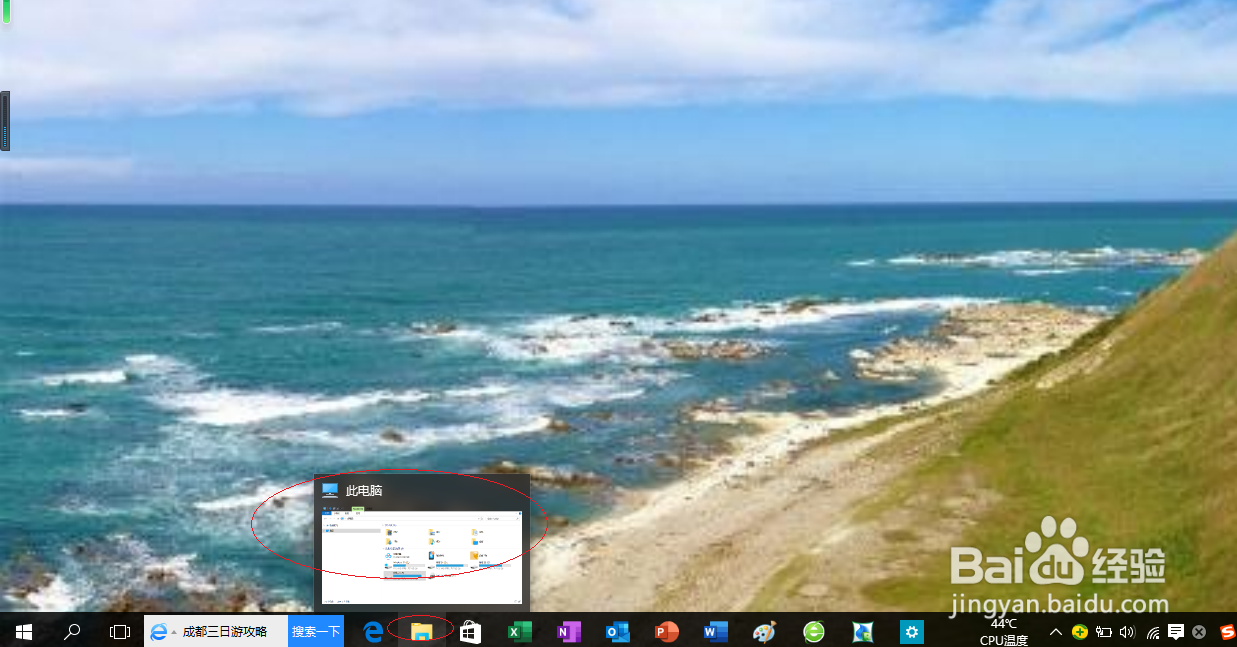Screen dimensions: 1237x647
Task: Launch OneNote from the taskbar
Action: (x=567, y=632)
